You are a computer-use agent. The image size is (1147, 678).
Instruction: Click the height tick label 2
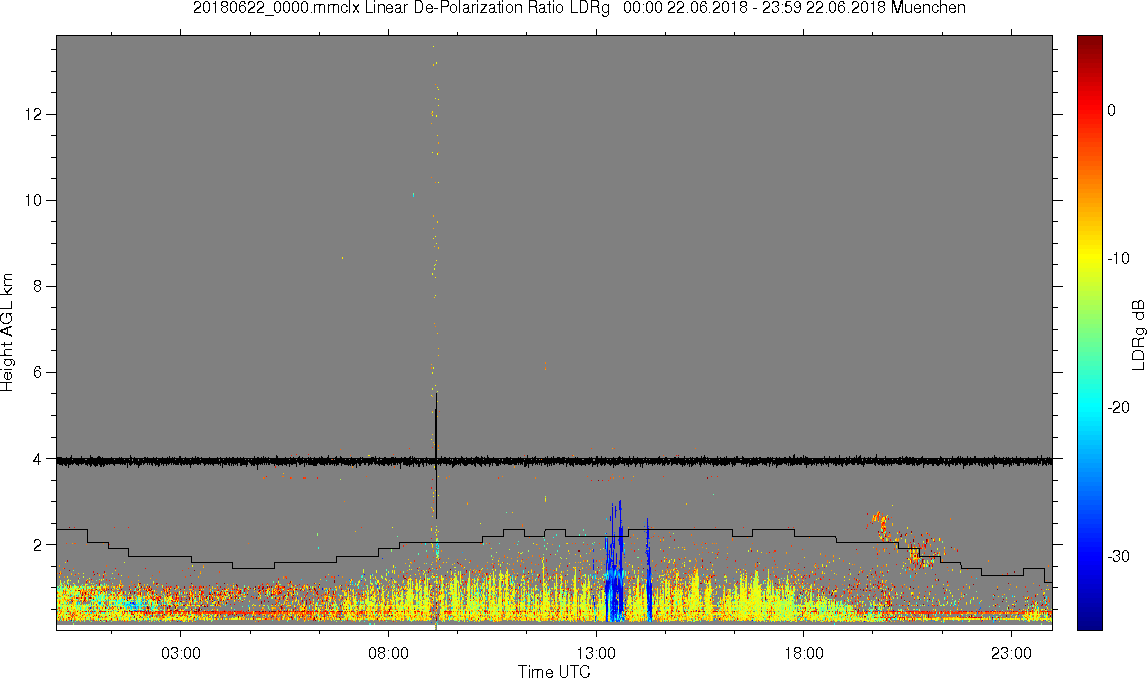pos(37,545)
